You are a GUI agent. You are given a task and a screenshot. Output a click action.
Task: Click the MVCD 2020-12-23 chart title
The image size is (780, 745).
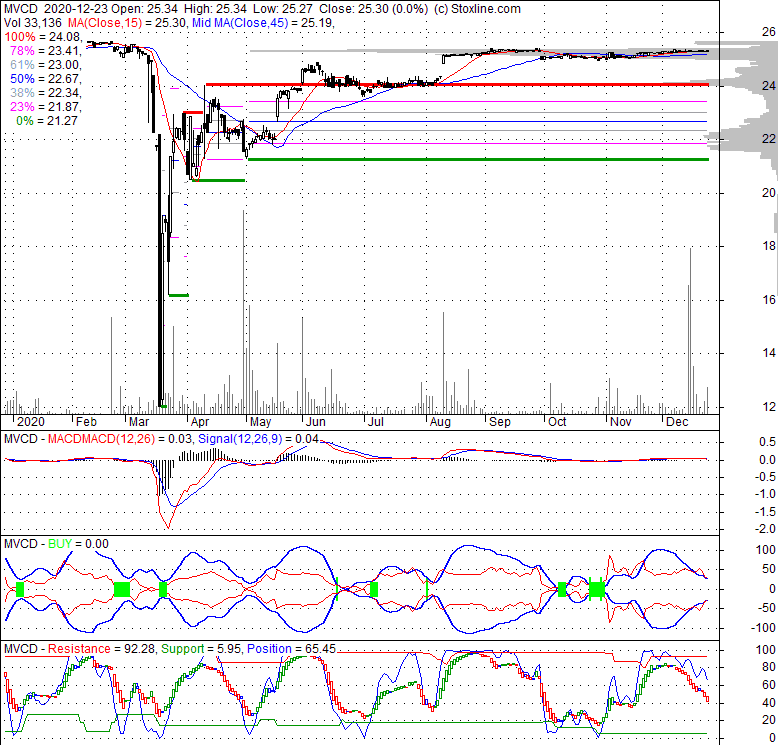[x=56, y=9]
